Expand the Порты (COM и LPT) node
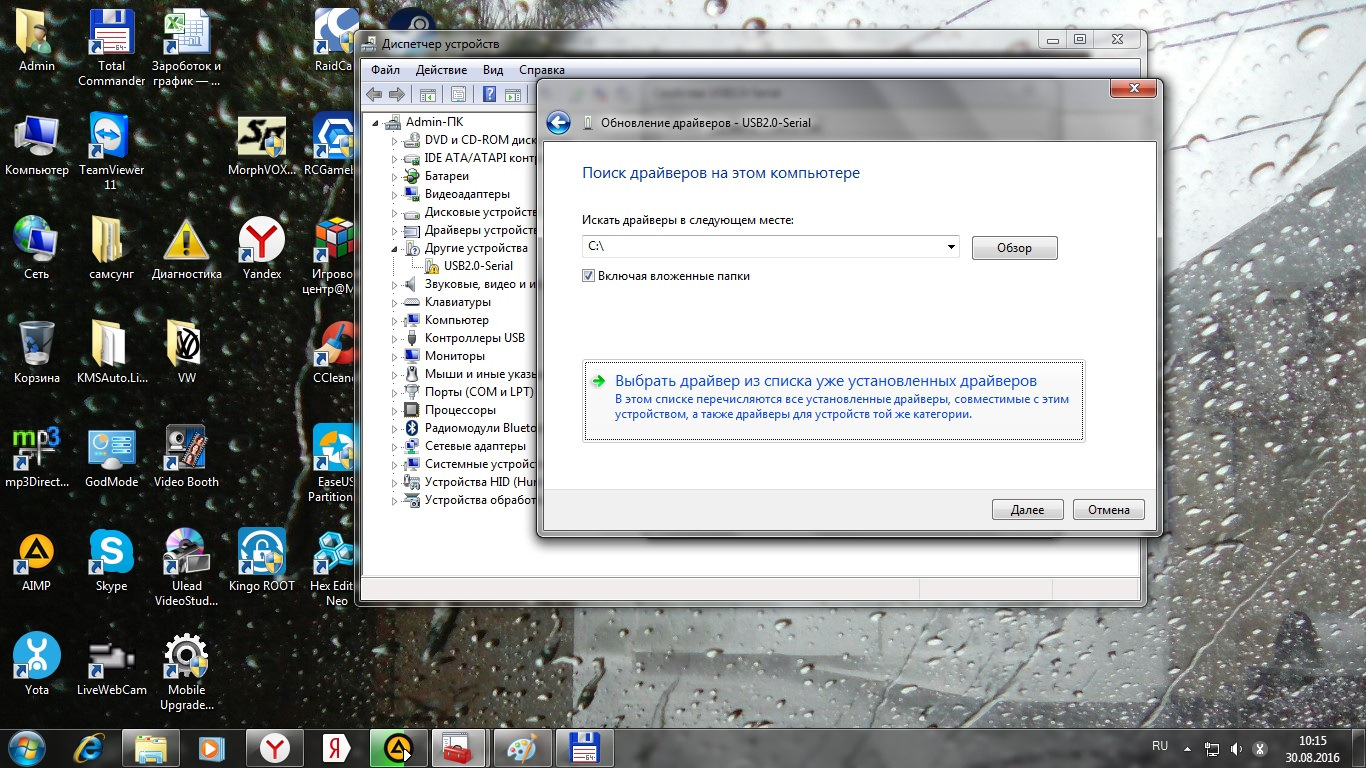This screenshot has height=768, width=1366. 396,392
